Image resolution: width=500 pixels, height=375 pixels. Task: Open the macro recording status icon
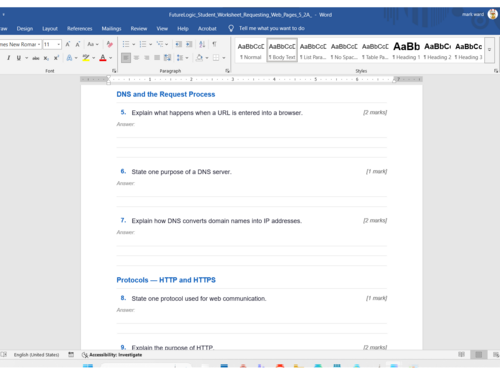pyautogui.click(x=71, y=355)
